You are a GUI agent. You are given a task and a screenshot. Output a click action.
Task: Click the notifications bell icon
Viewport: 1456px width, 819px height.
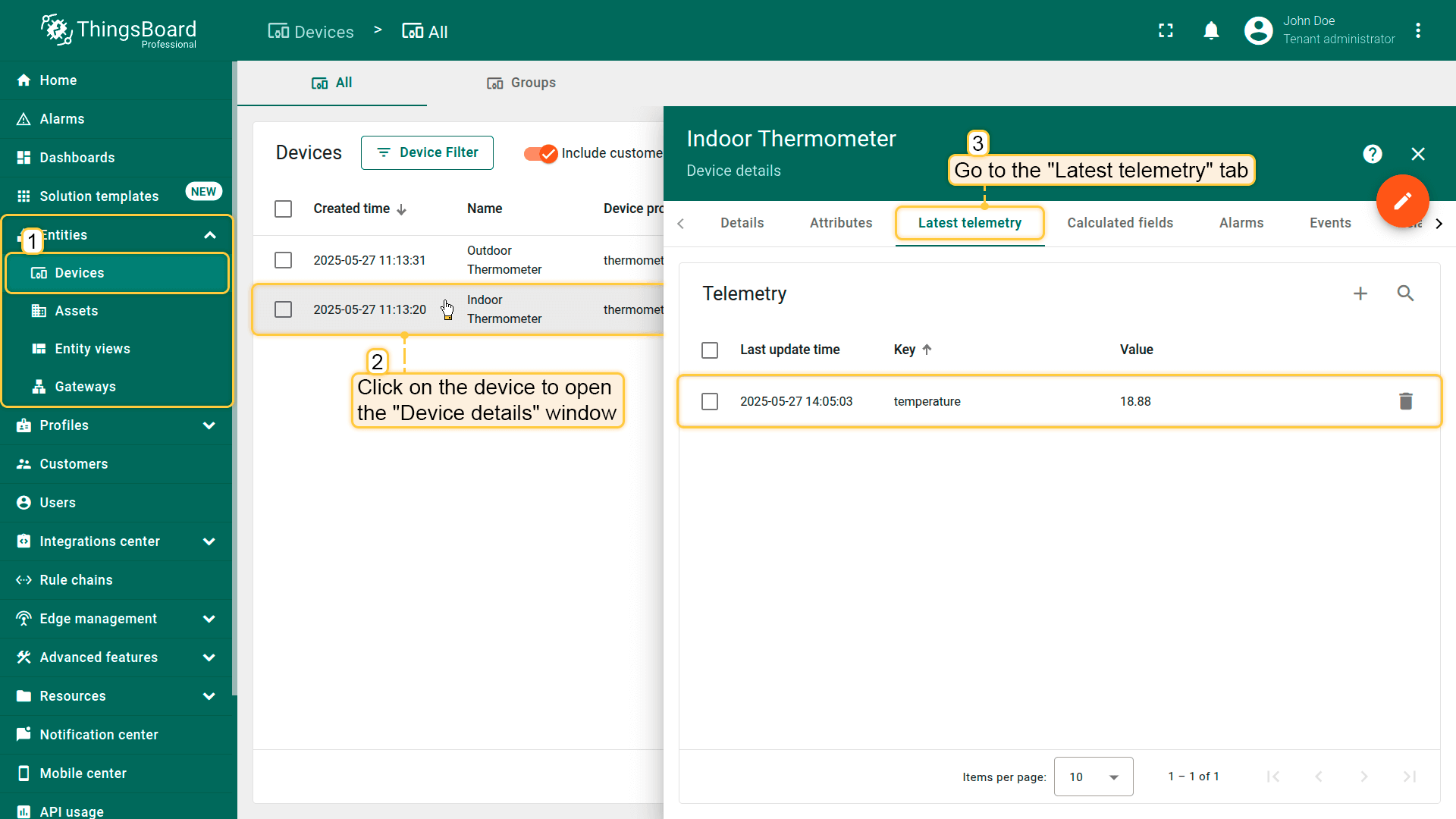tap(1211, 31)
